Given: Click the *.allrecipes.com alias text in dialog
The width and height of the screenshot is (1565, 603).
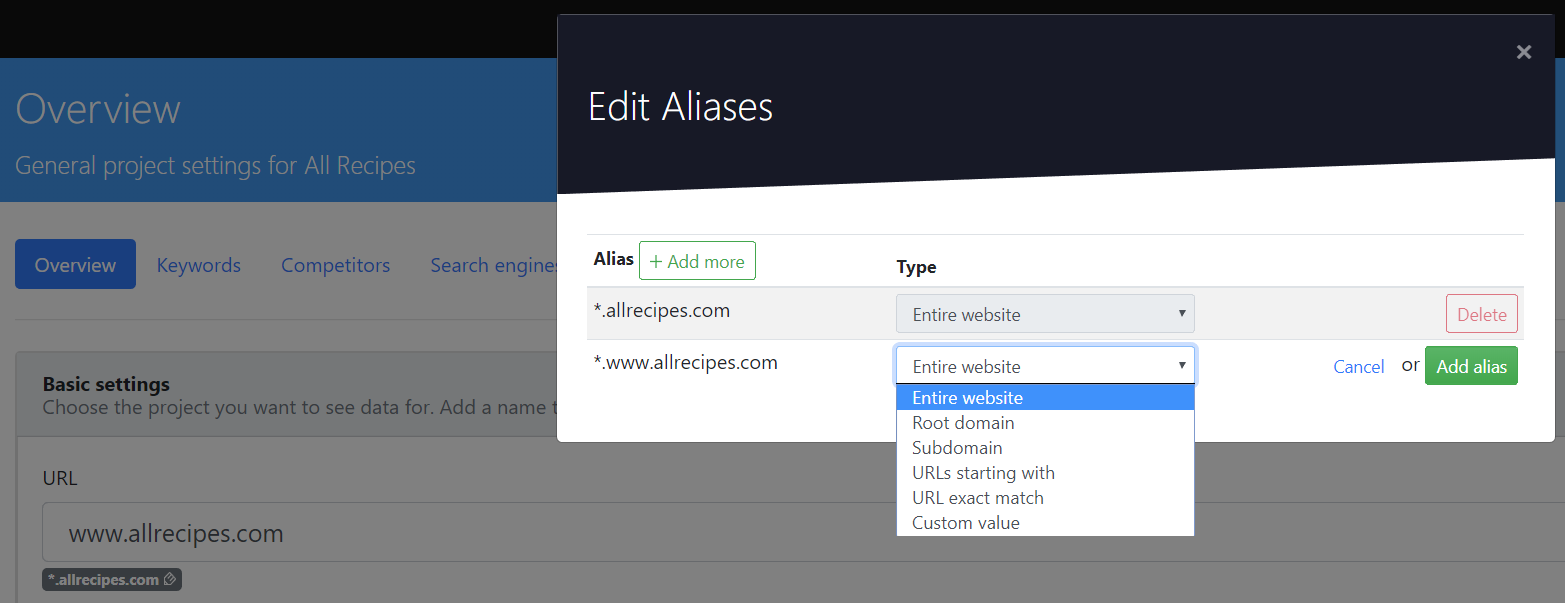Looking at the screenshot, I should pyautogui.click(x=661, y=310).
